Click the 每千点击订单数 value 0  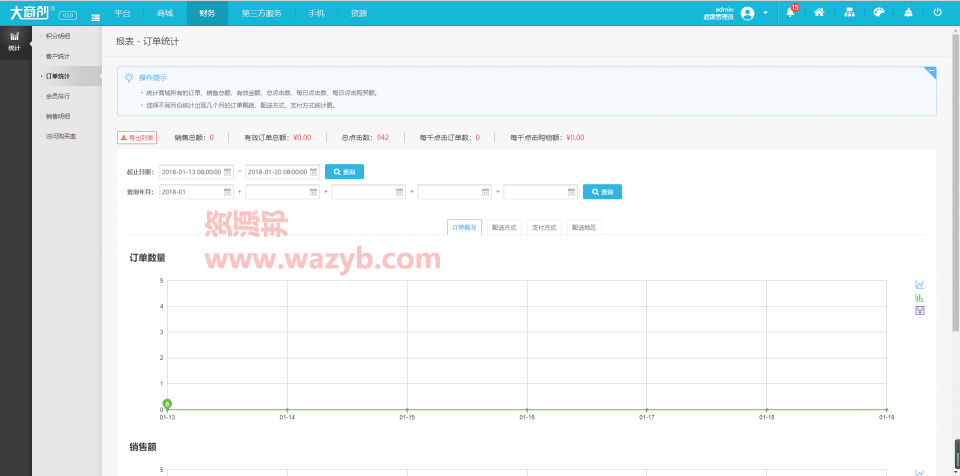point(478,138)
